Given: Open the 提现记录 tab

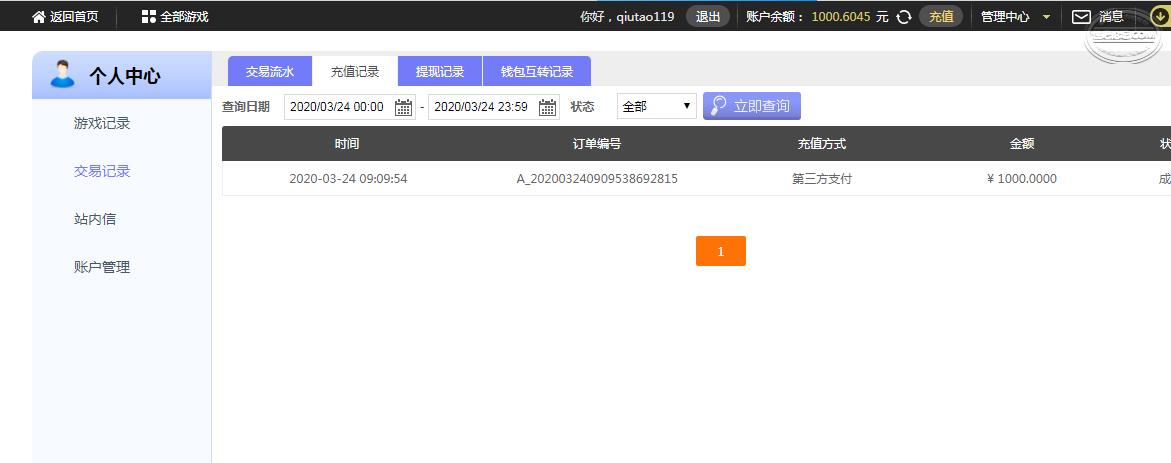Looking at the screenshot, I should tap(440, 71).
